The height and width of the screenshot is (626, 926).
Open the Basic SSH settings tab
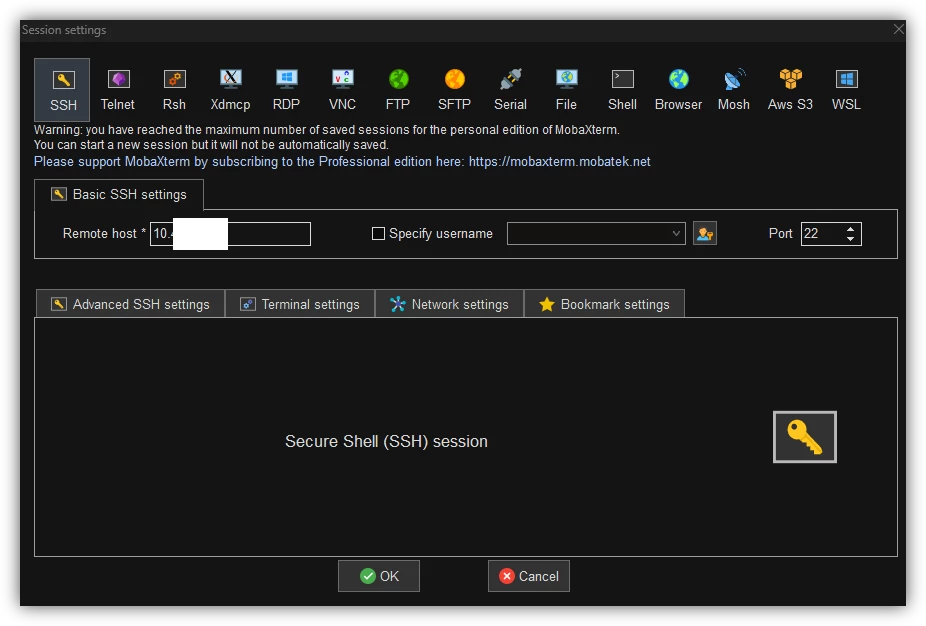point(119,194)
